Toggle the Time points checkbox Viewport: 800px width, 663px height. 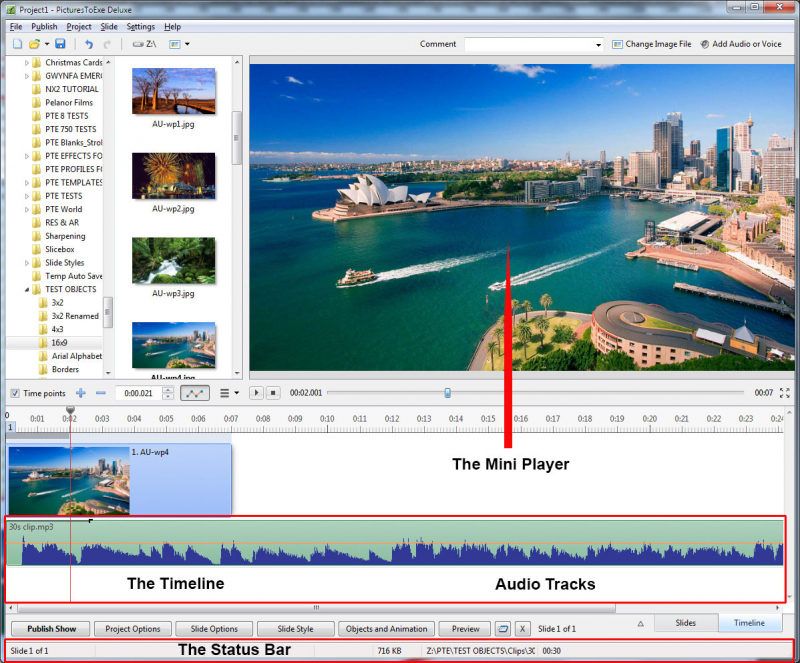15,393
